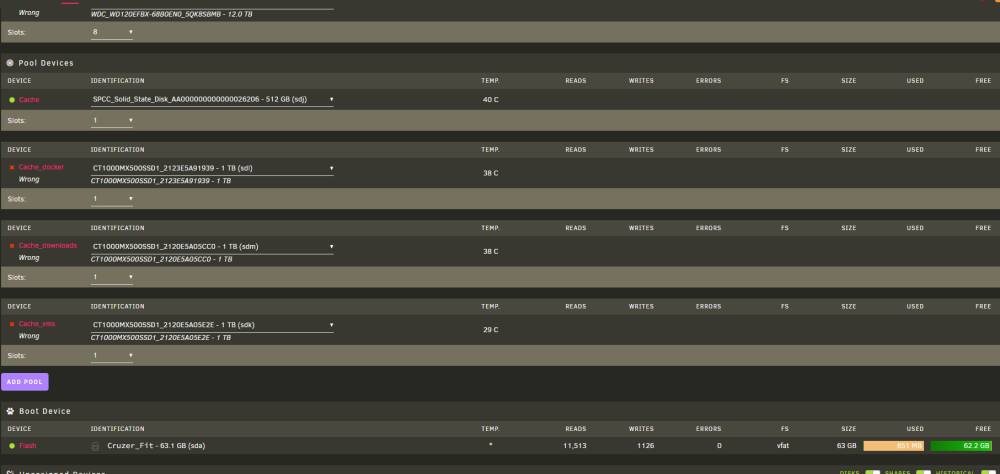The width and height of the screenshot is (1000, 474).
Task: Click the green status dot beside Cache
Action: (x=11, y=100)
